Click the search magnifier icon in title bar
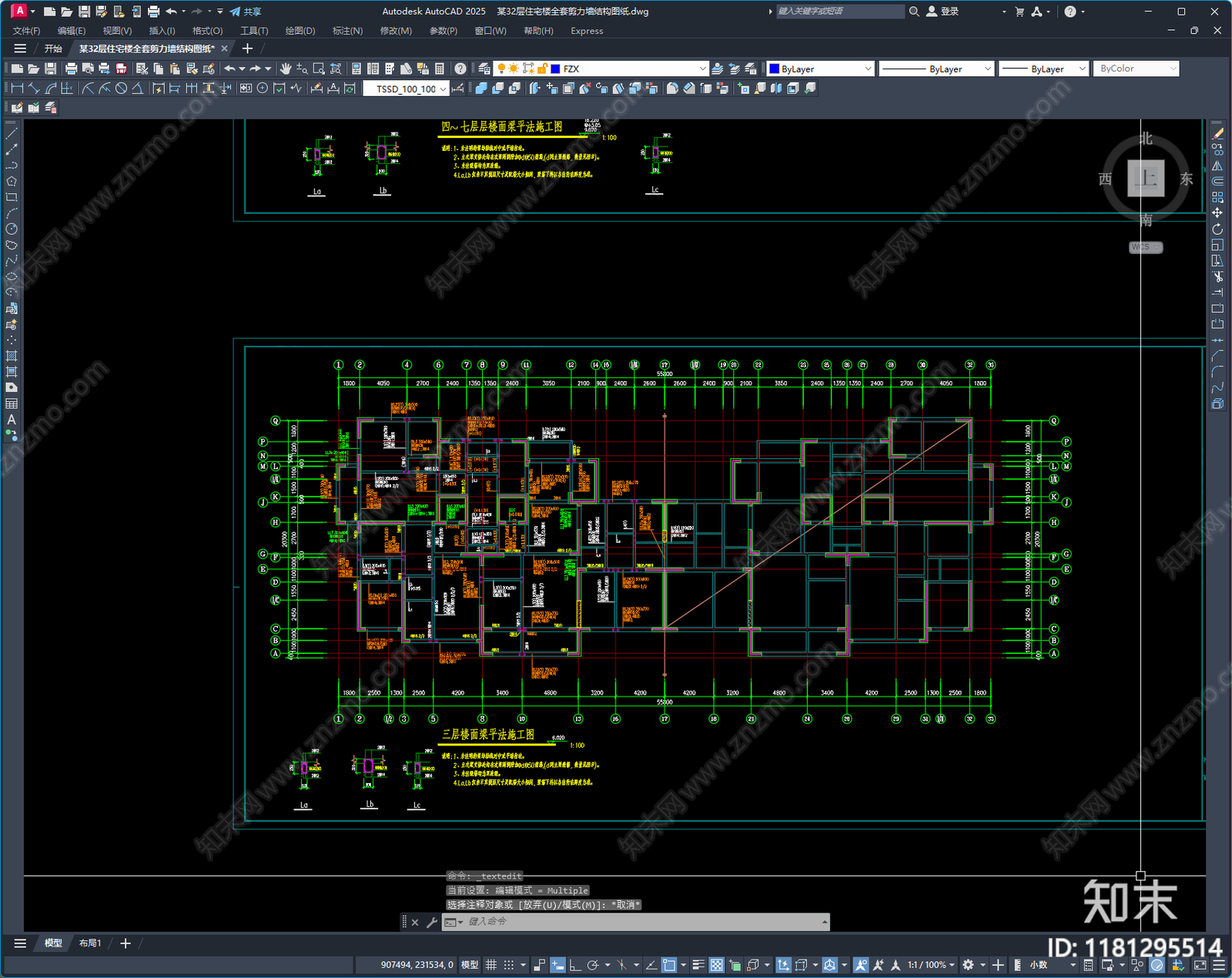The height and width of the screenshot is (978, 1232). pyautogui.click(x=914, y=12)
